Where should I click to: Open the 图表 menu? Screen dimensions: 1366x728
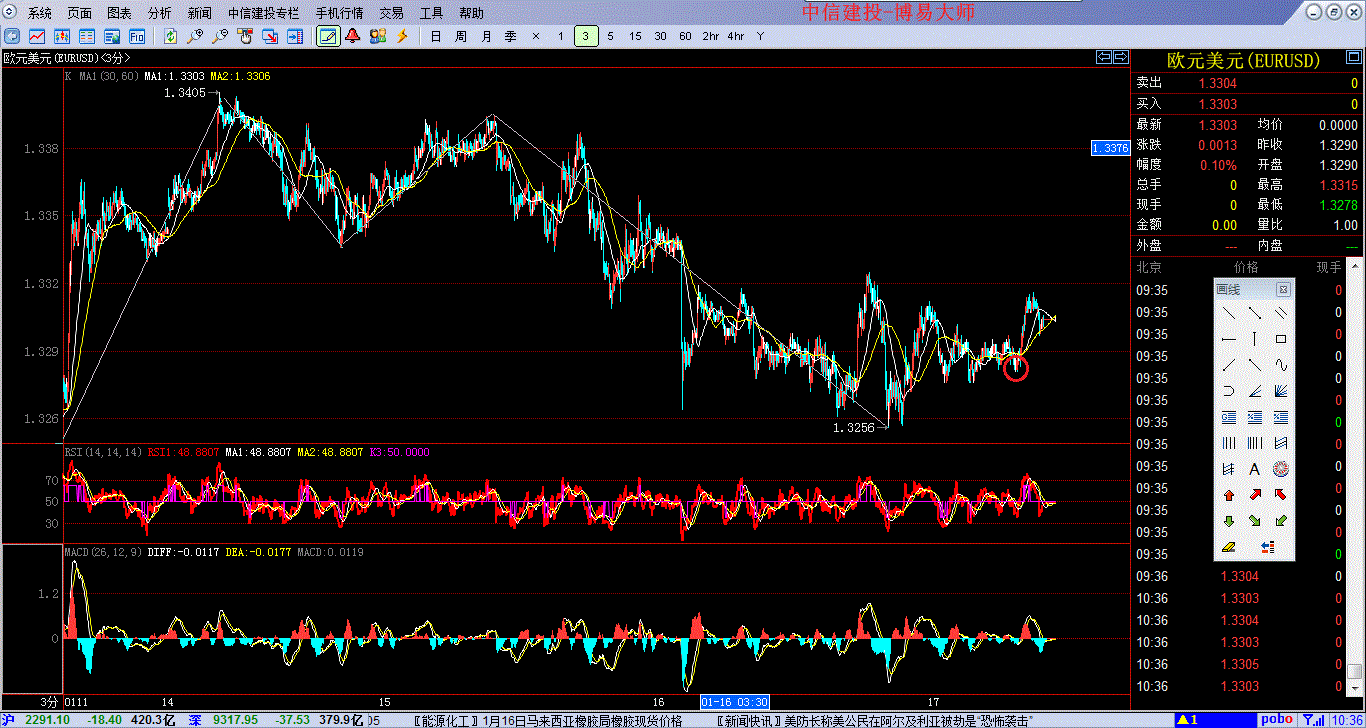click(119, 13)
